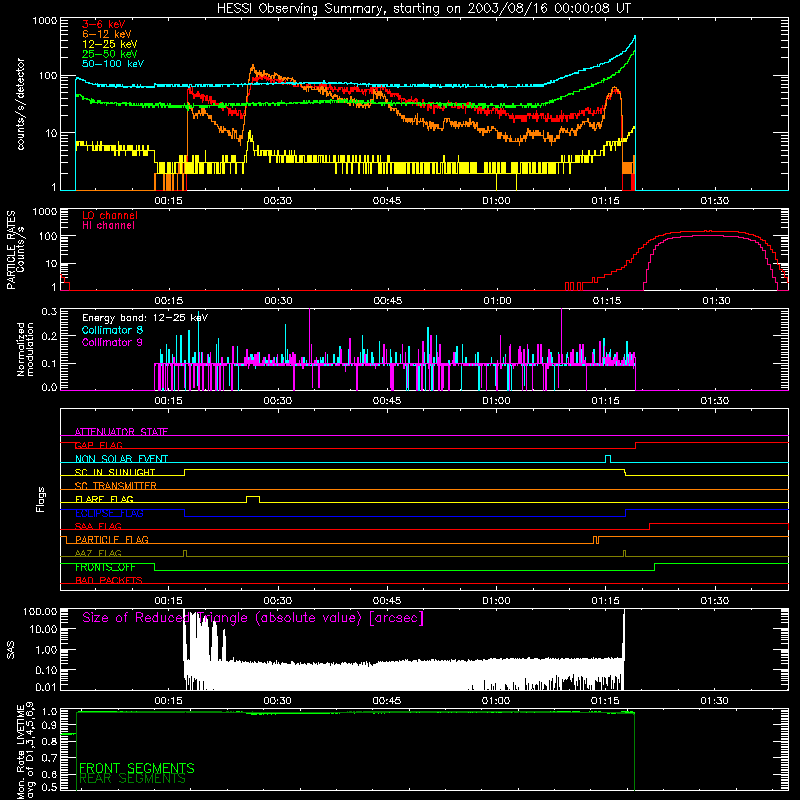
Task: Select the 6-12 keV legend label
Action: point(107,34)
